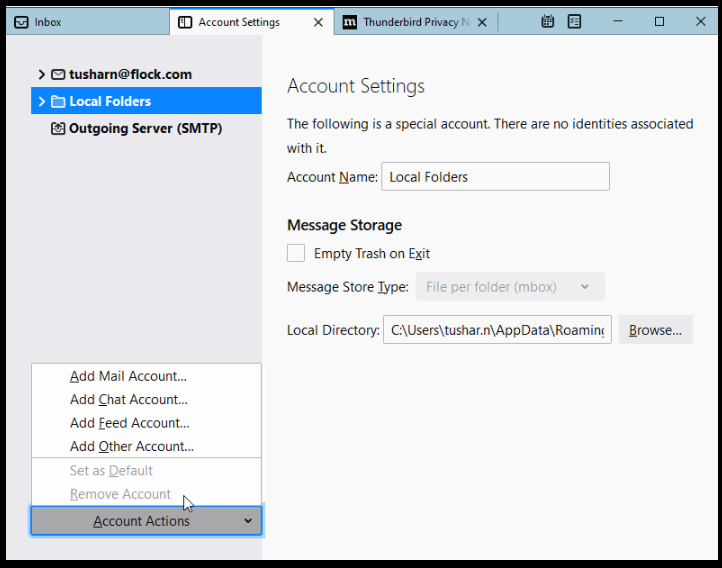722x568 pixels.
Task: Choose Add Chat Account from menu
Action: tap(146, 400)
